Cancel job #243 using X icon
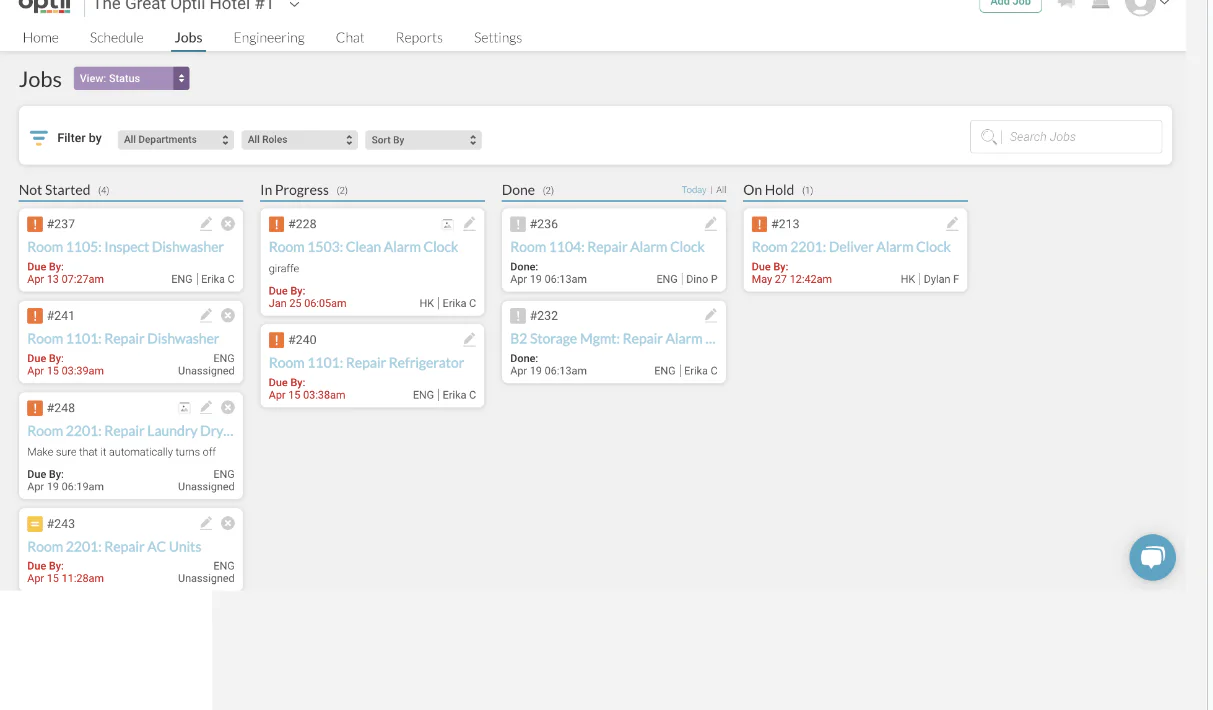This screenshot has height=710, width=1213. coord(228,523)
